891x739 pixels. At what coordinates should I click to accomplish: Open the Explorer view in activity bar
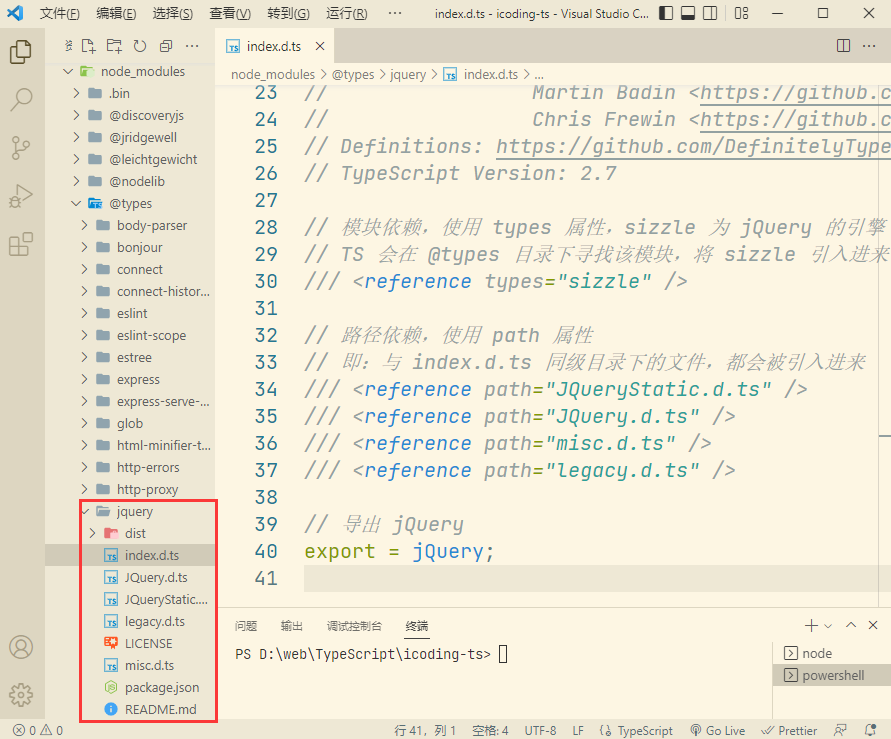pyautogui.click(x=21, y=52)
